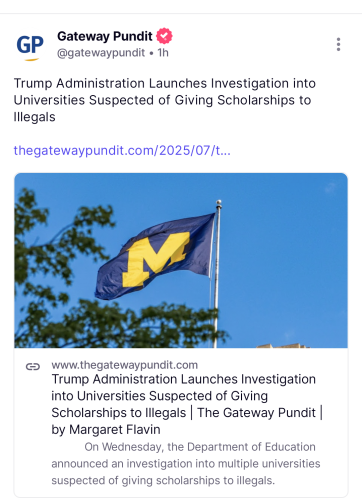
Task: Click the pink verified badge checkmark
Action: (x=164, y=36)
